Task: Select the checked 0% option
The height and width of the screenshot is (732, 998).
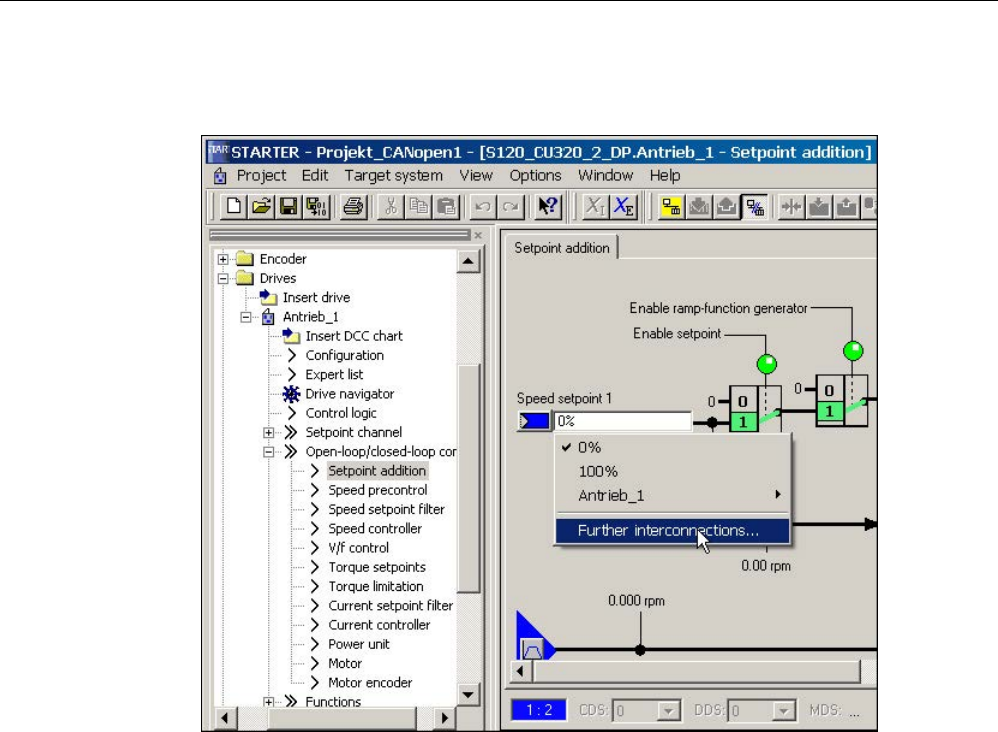Action: tap(673, 447)
